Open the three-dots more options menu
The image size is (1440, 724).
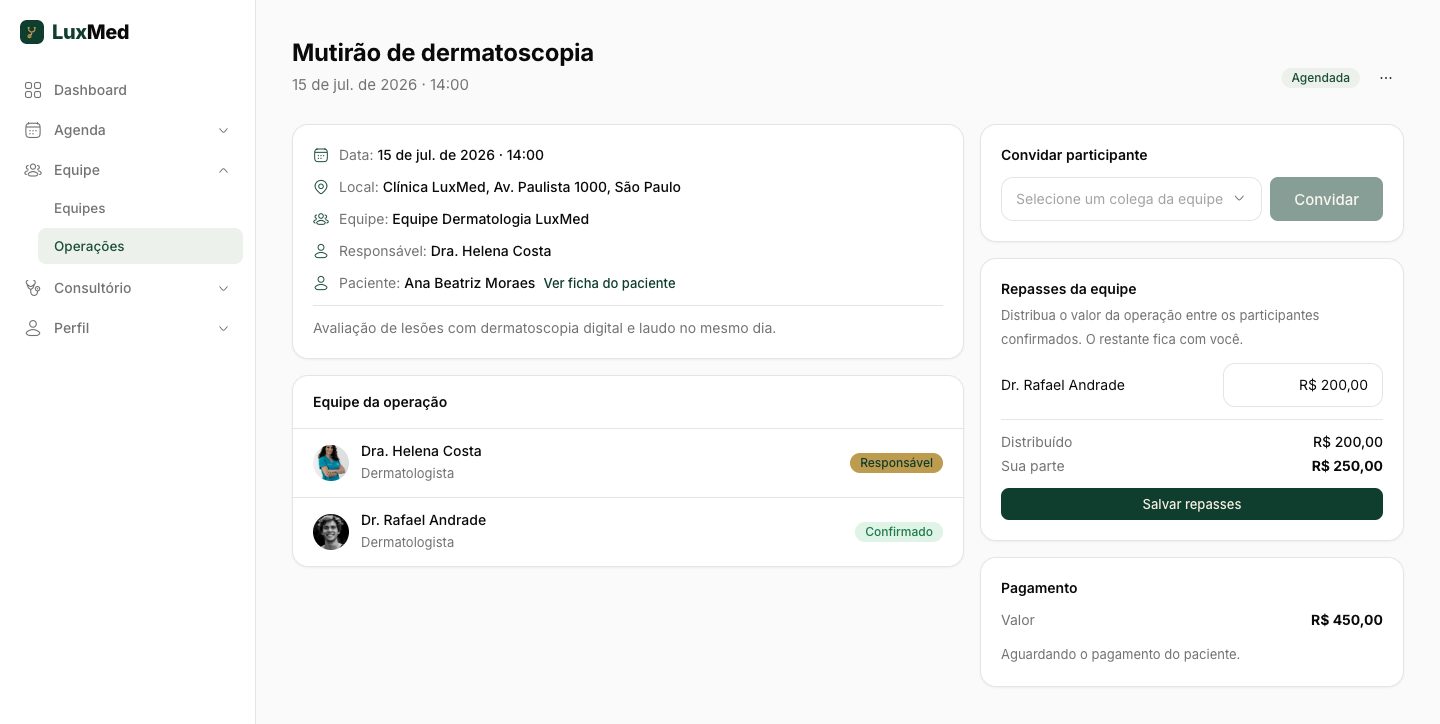1386,78
